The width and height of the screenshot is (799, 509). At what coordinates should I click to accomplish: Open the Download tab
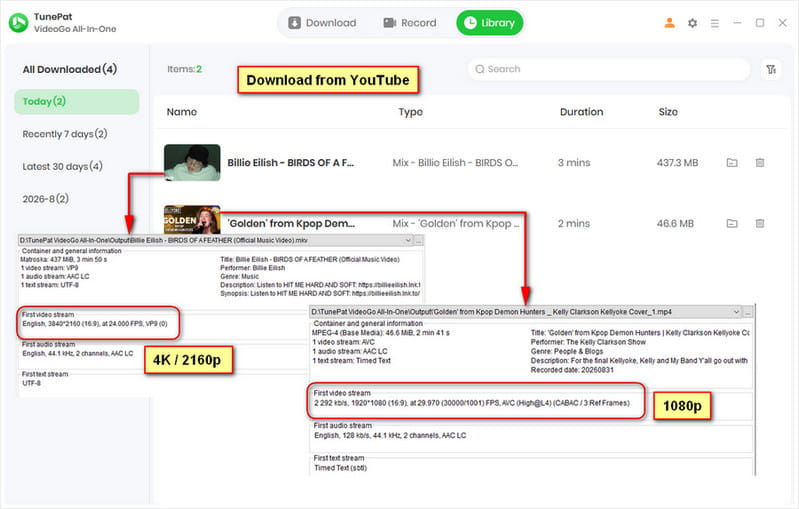point(322,23)
